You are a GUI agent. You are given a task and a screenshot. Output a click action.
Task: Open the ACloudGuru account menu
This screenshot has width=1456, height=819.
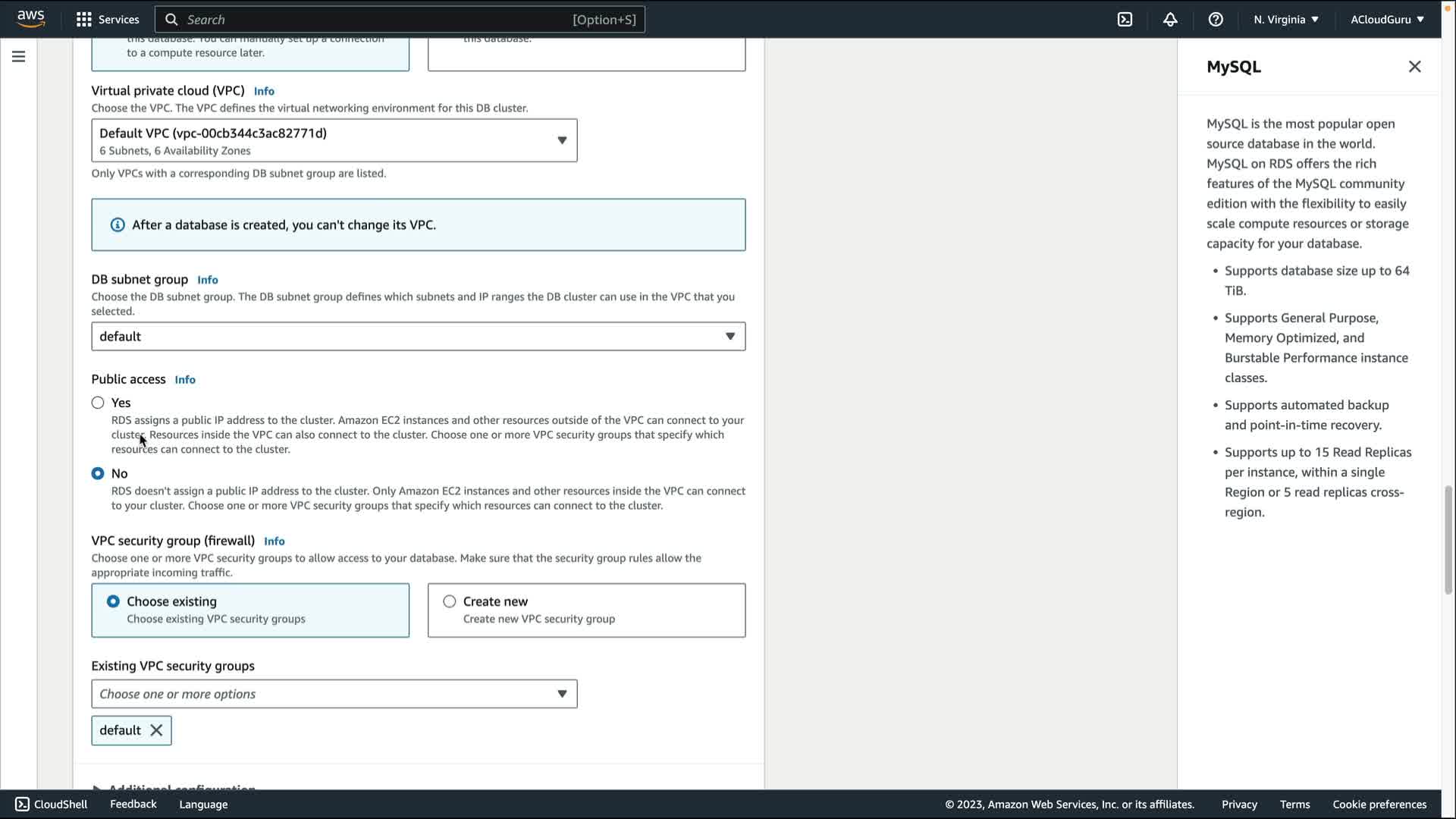1386,20
